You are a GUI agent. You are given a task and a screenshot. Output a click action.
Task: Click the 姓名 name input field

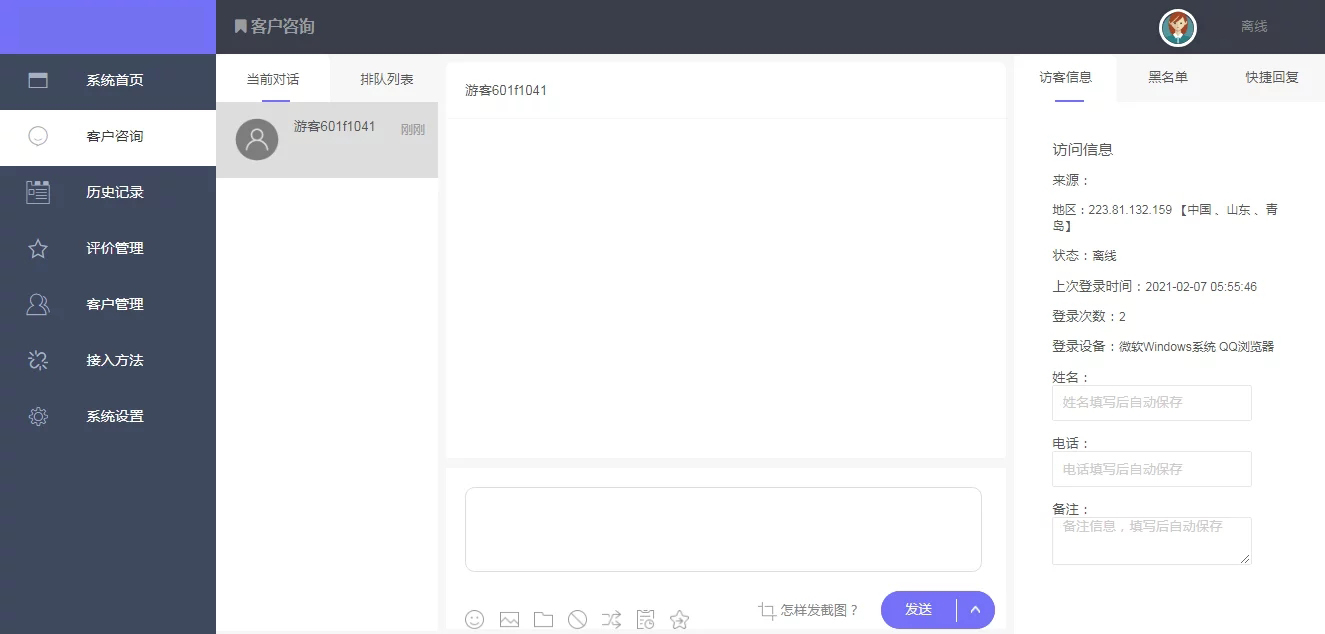pyautogui.click(x=1151, y=403)
